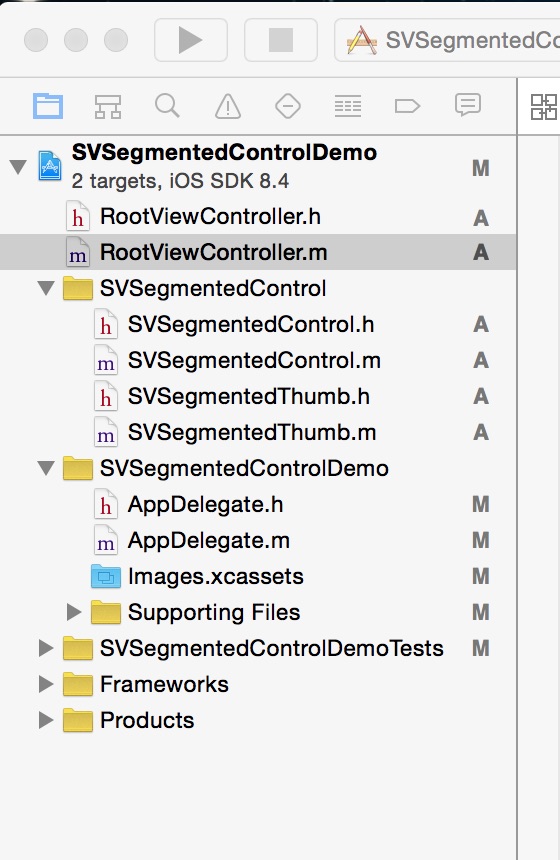Expand the Supporting Files group

coord(73,612)
